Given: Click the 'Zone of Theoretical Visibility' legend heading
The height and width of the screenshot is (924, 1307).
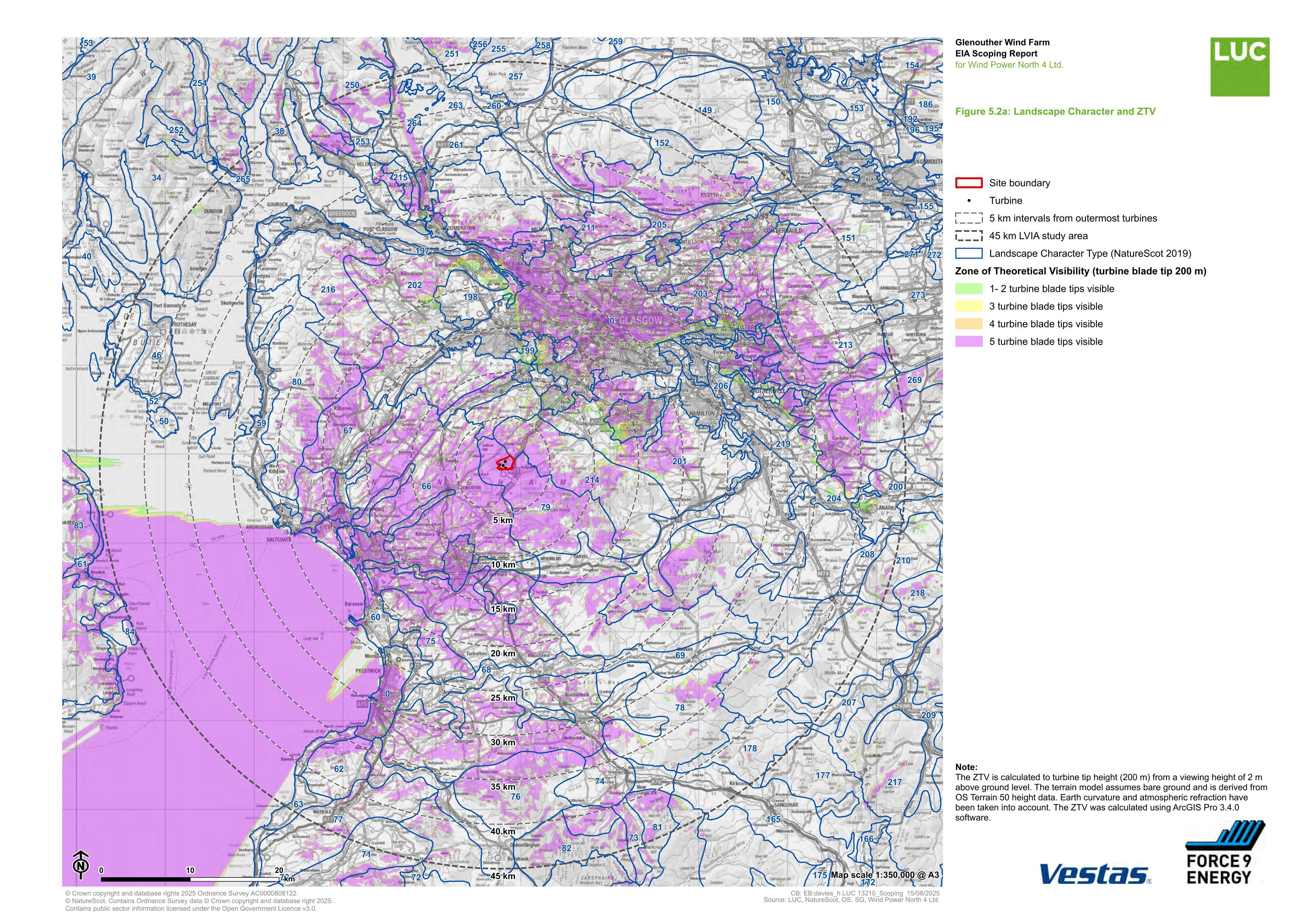Looking at the screenshot, I should pos(1080,271).
